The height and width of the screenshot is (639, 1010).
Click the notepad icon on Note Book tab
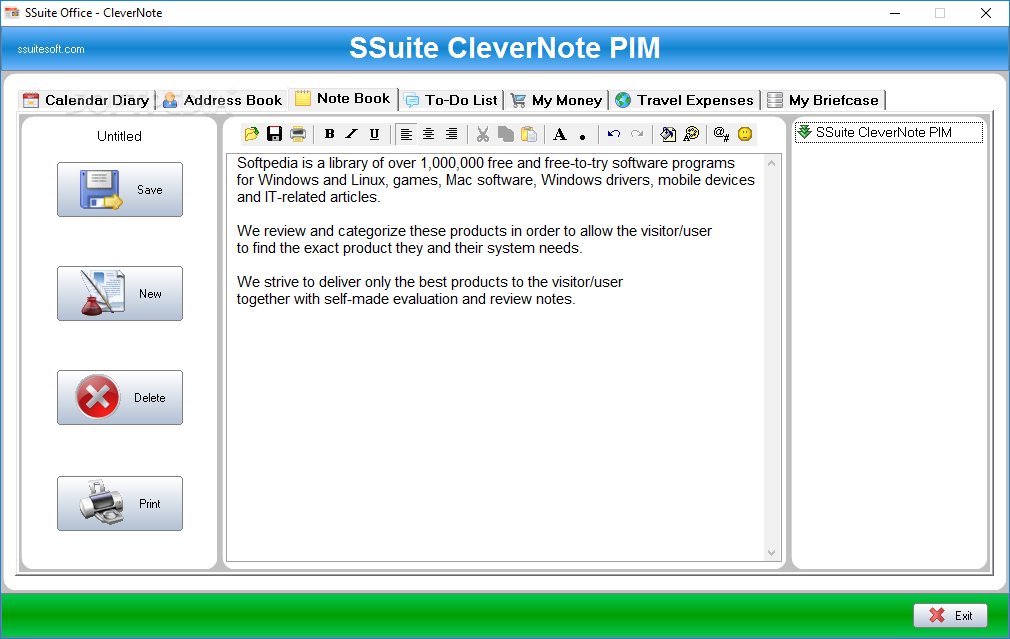tap(303, 98)
